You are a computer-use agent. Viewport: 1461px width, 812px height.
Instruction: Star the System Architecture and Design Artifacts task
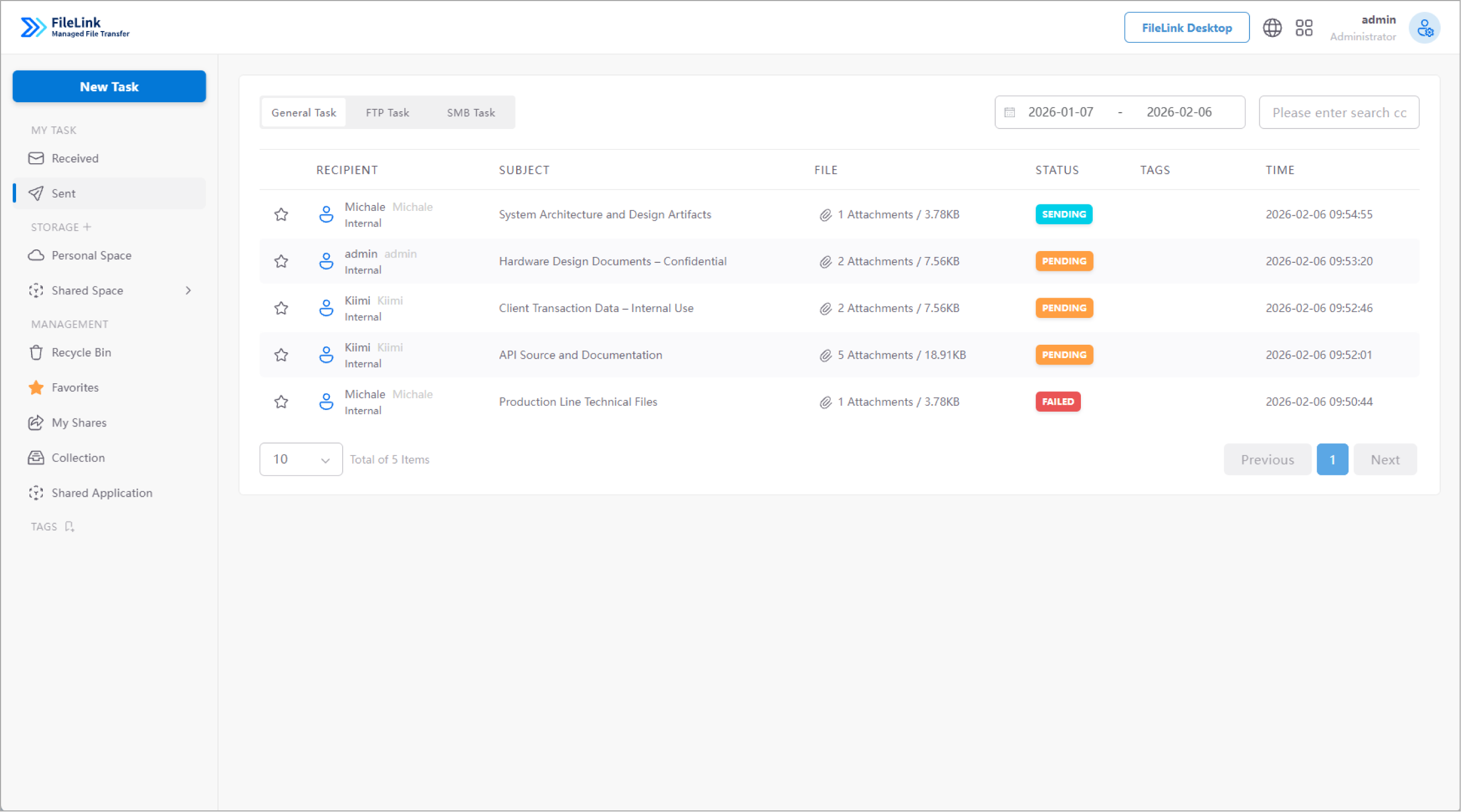(x=281, y=214)
